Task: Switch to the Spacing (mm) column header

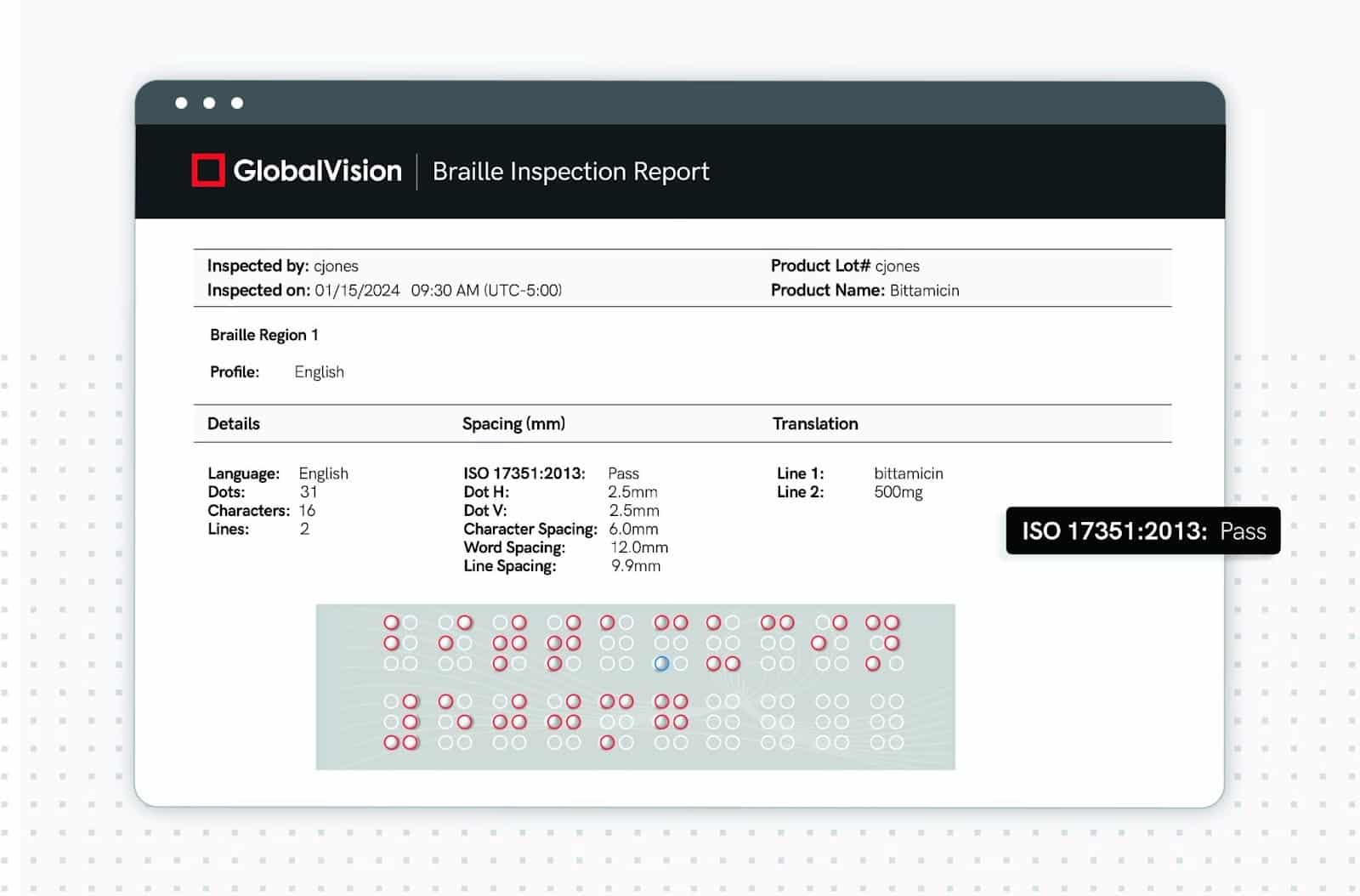Action: click(x=513, y=423)
